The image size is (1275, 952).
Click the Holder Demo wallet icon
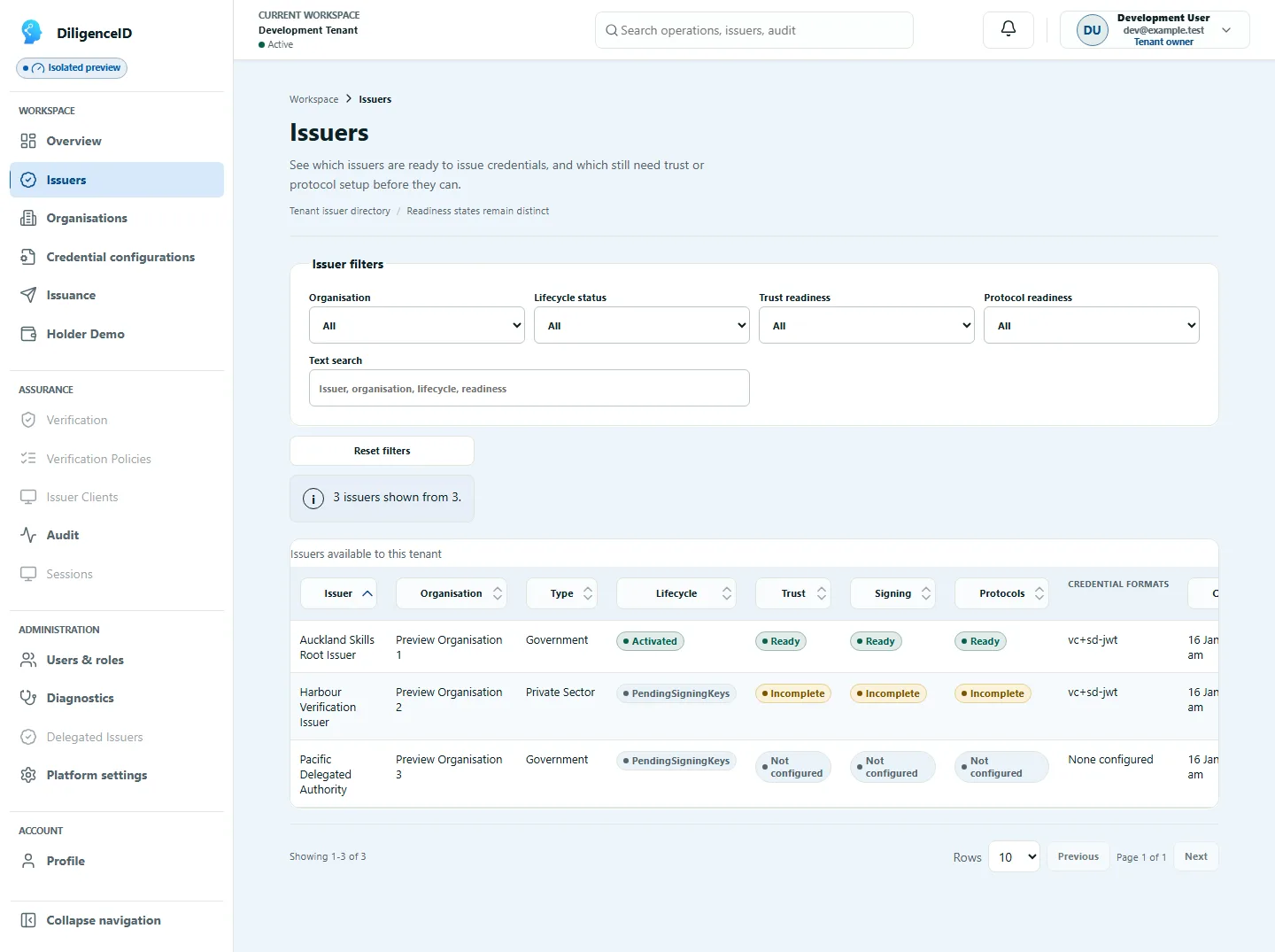[28, 334]
